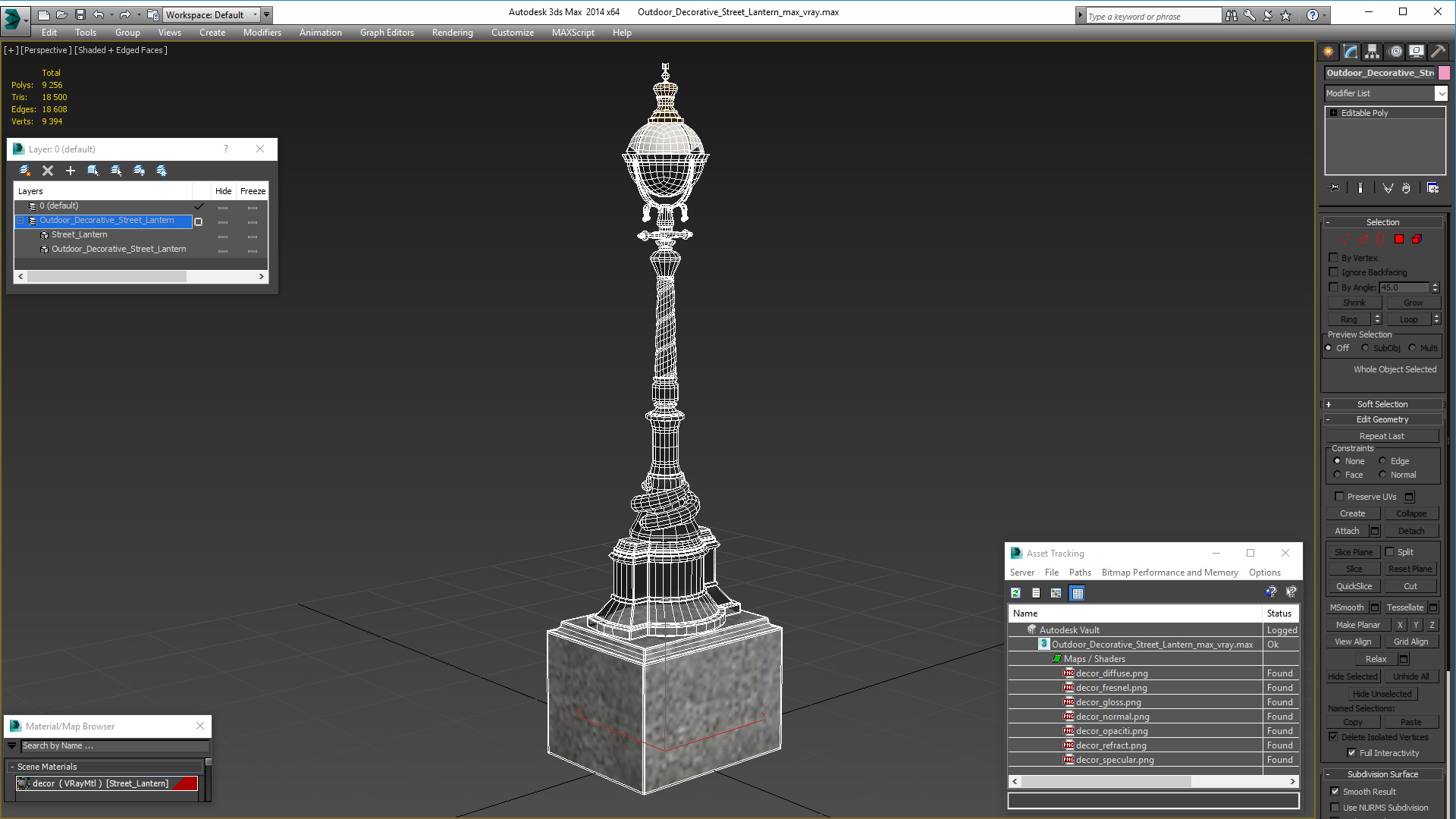1456x819 pixels.
Task: Click the object color pink swatch
Action: click(1444, 73)
